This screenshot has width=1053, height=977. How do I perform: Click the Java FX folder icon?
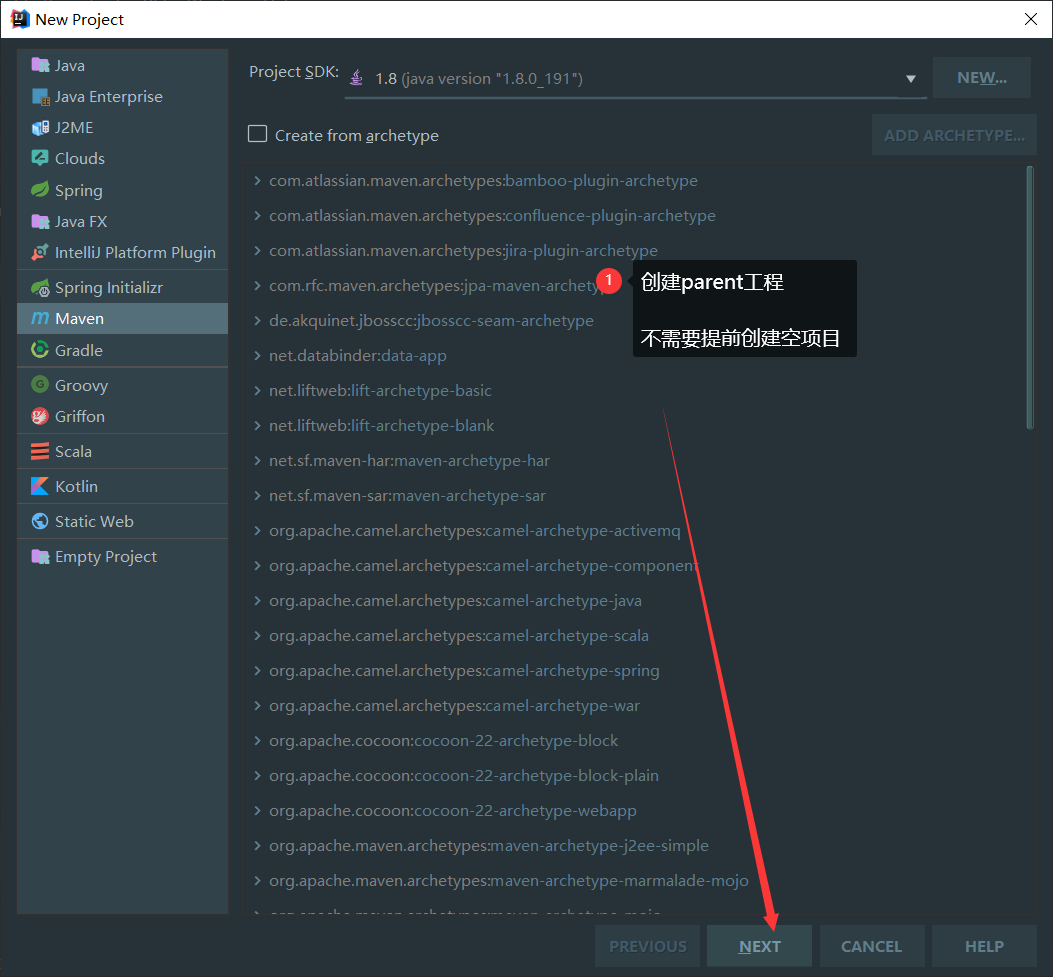40,221
